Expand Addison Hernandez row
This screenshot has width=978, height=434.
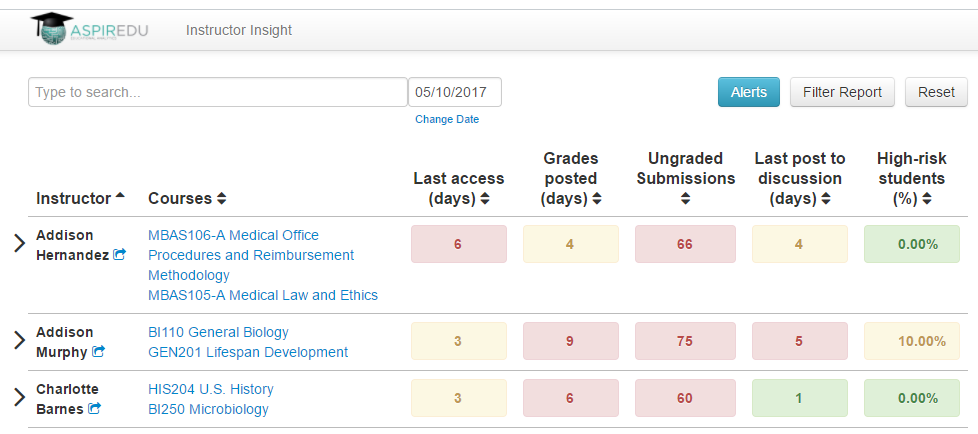point(18,244)
